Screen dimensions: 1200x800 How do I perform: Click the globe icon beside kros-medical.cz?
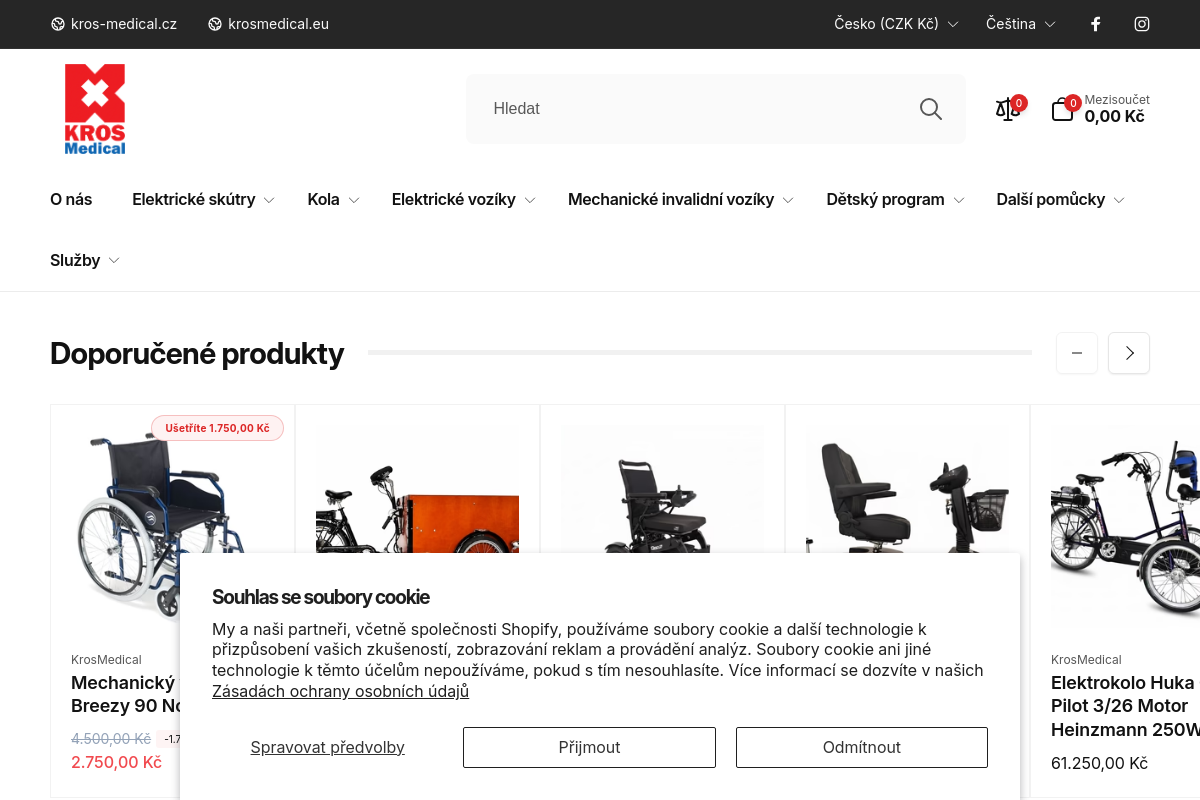pyautogui.click(x=58, y=24)
